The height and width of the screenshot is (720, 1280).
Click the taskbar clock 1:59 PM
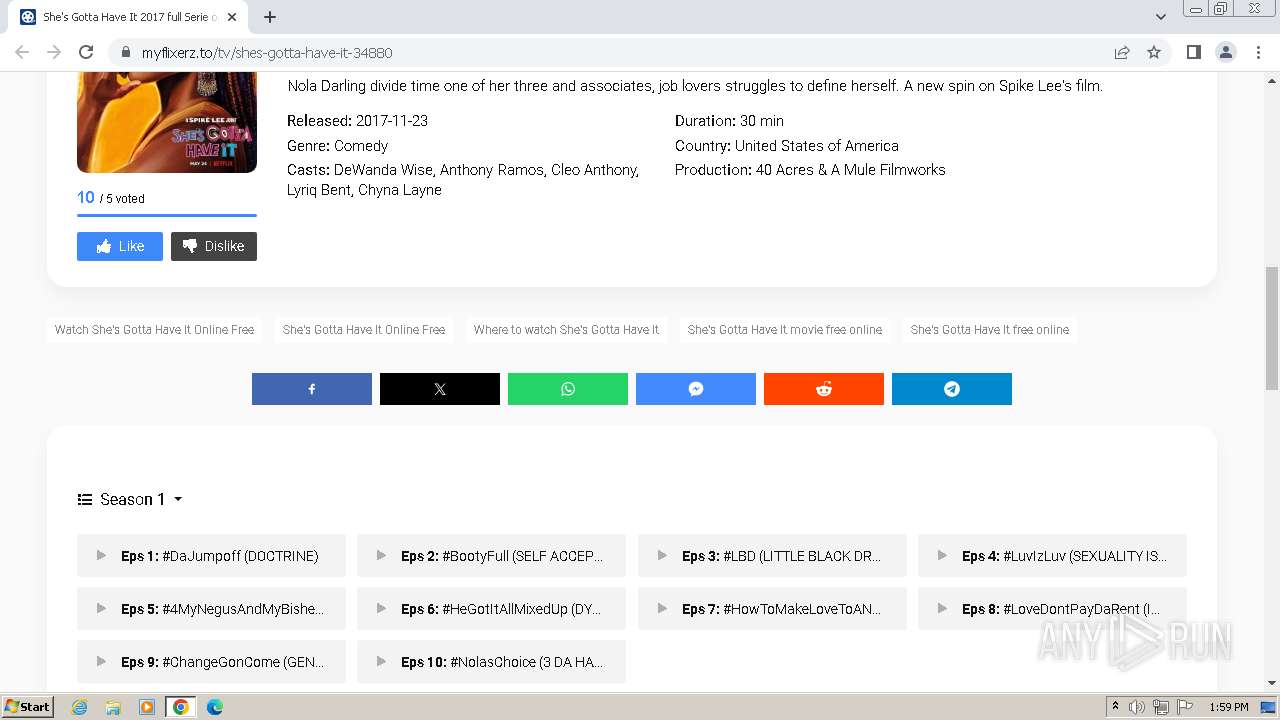[x=1229, y=707]
